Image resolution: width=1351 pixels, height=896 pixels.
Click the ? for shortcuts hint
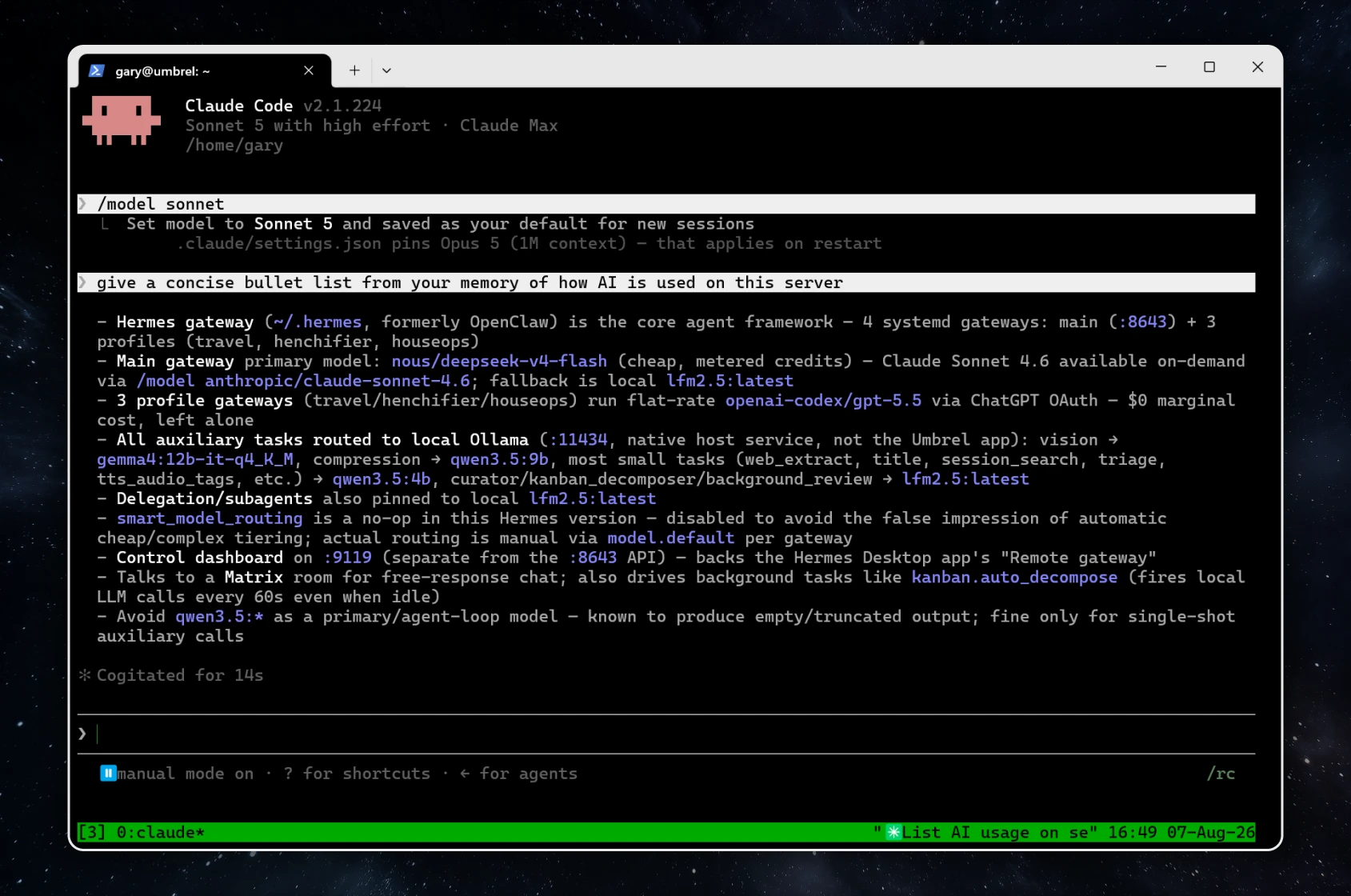point(357,774)
